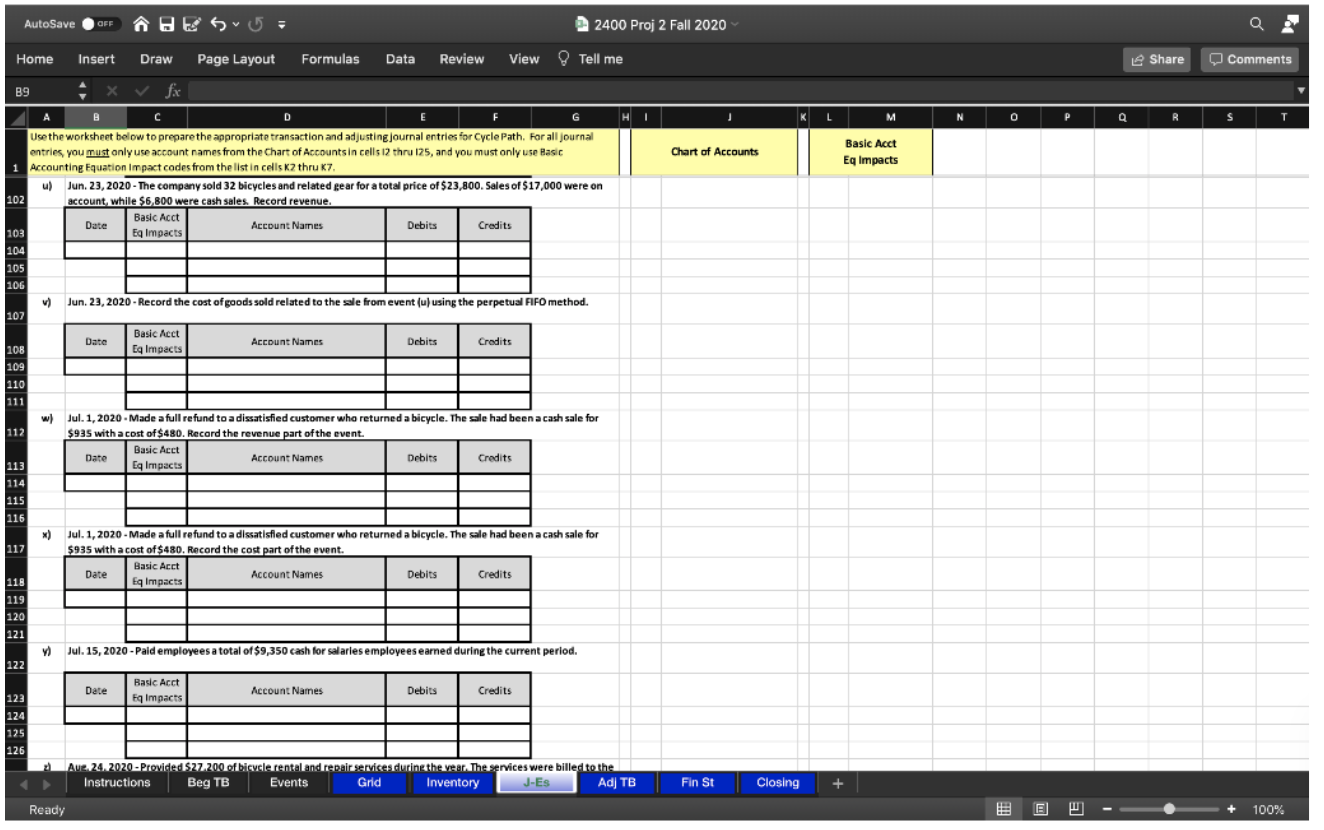Click the Debits header under event v
Viewport: 1324px width, 830px height.
click(422, 342)
